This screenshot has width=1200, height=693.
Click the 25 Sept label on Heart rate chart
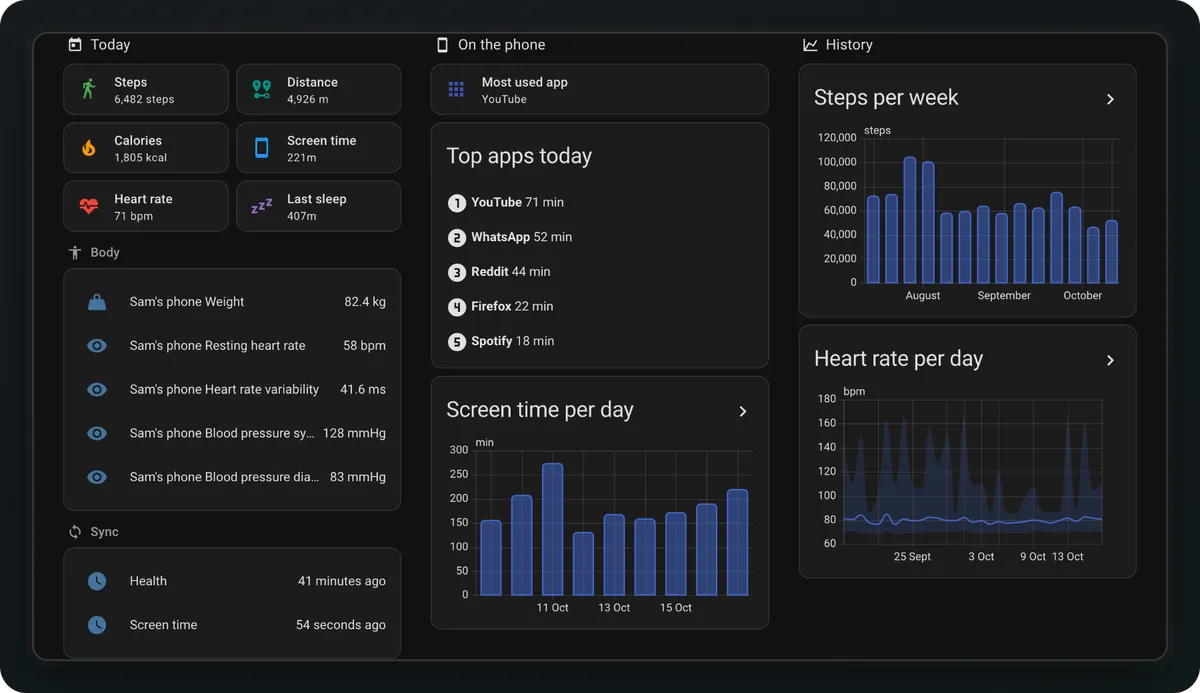pyautogui.click(x=912, y=557)
